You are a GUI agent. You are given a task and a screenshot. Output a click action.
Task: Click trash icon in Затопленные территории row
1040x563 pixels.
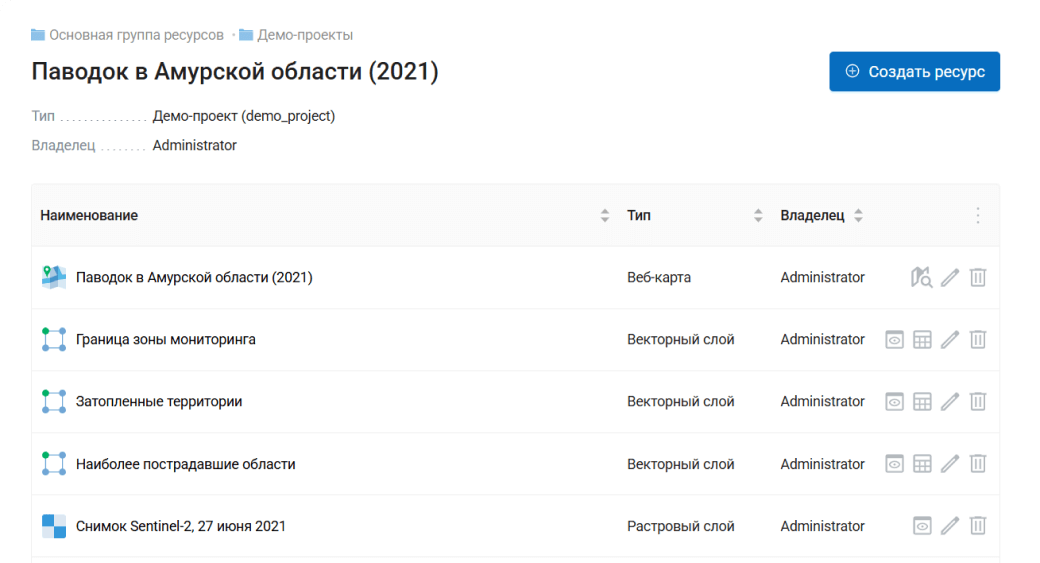[x=978, y=402]
